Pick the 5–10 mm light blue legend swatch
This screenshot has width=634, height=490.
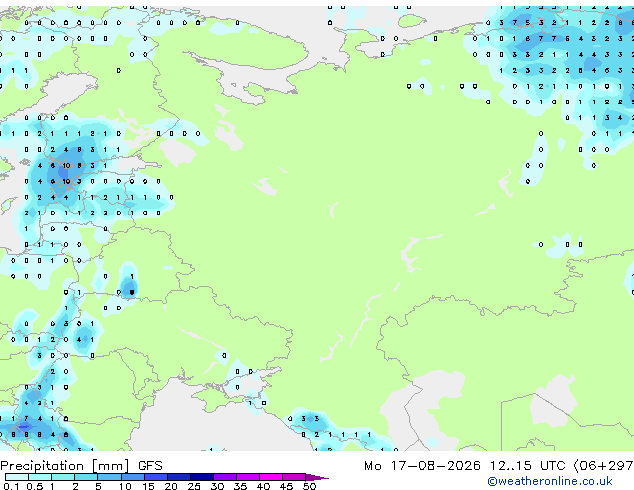click(x=110, y=477)
